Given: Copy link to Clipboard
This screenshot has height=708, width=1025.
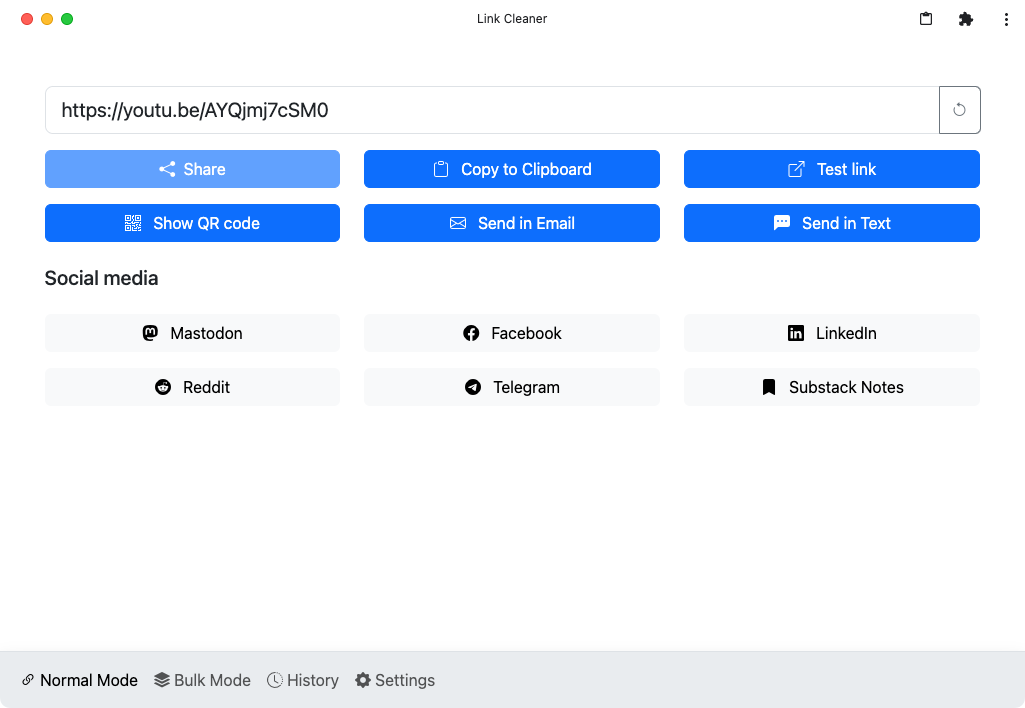Looking at the screenshot, I should click(x=512, y=169).
